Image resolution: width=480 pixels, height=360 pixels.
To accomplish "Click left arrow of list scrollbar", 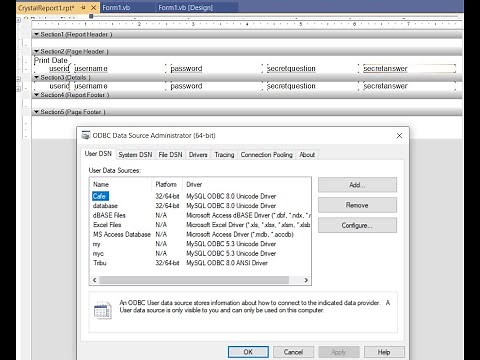I will click(95, 280).
